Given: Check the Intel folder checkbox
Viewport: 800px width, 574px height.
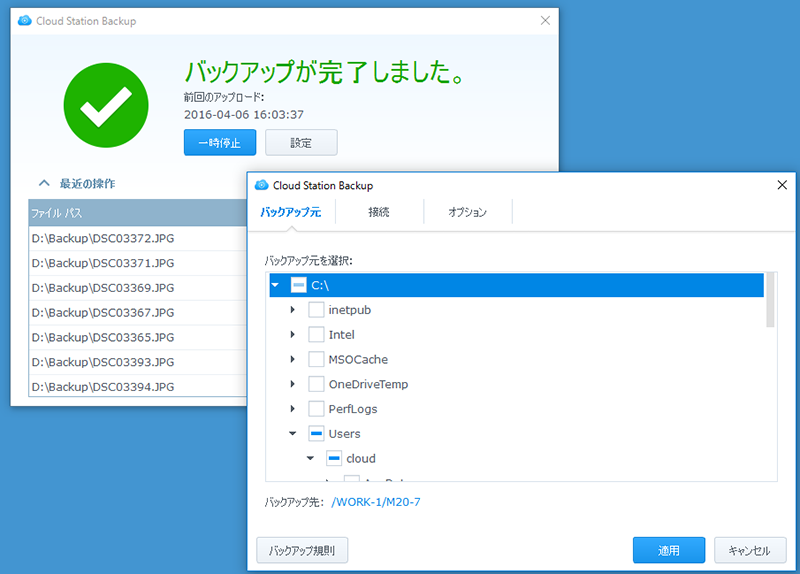Looking at the screenshot, I should click(316, 334).
